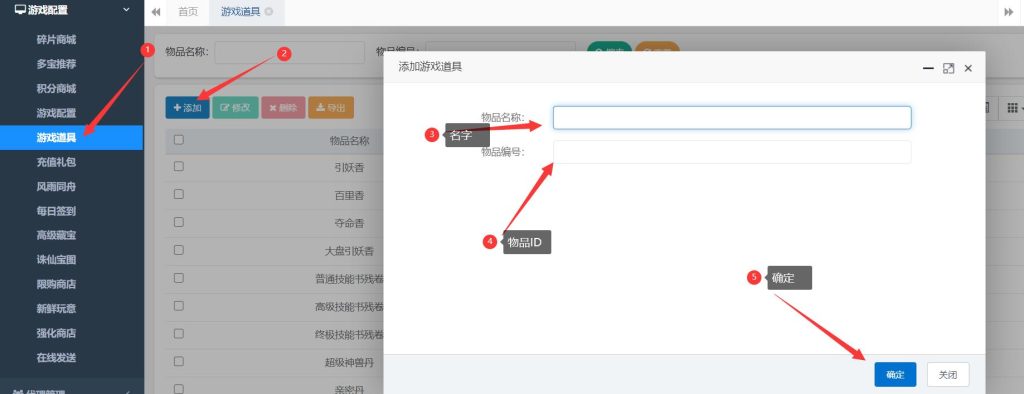The height and width of the screenshot is (394, 1024).
Task: Open 充值礼包 in the sidebar
Action: pyautogui.click(x=56, y=162)
